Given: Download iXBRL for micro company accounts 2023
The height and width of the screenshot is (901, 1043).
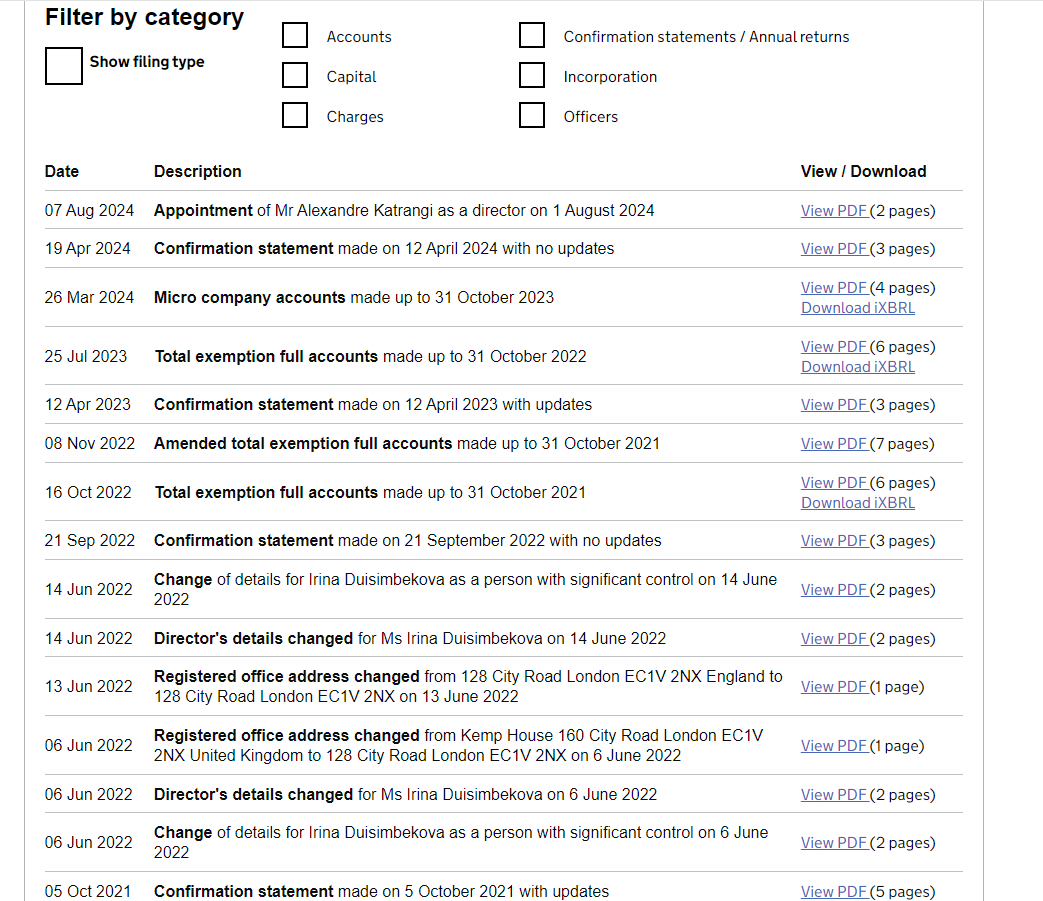Looking at the screenshot, I should (x=857, y=308).
